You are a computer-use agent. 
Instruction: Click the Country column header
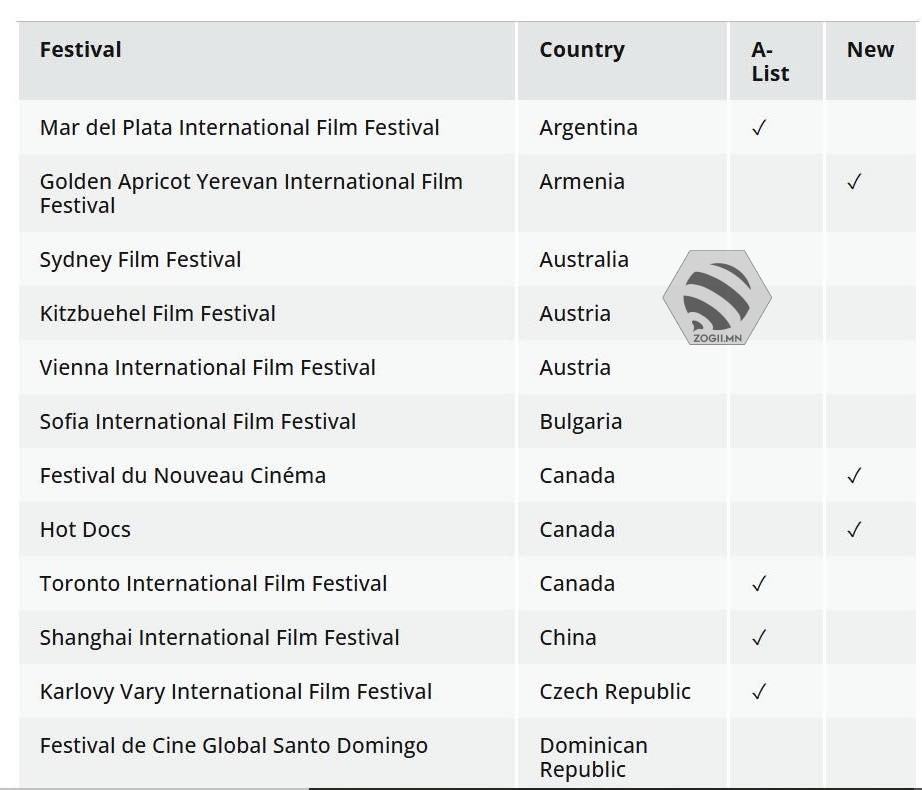pyautogui.click(x=582, y=50)
